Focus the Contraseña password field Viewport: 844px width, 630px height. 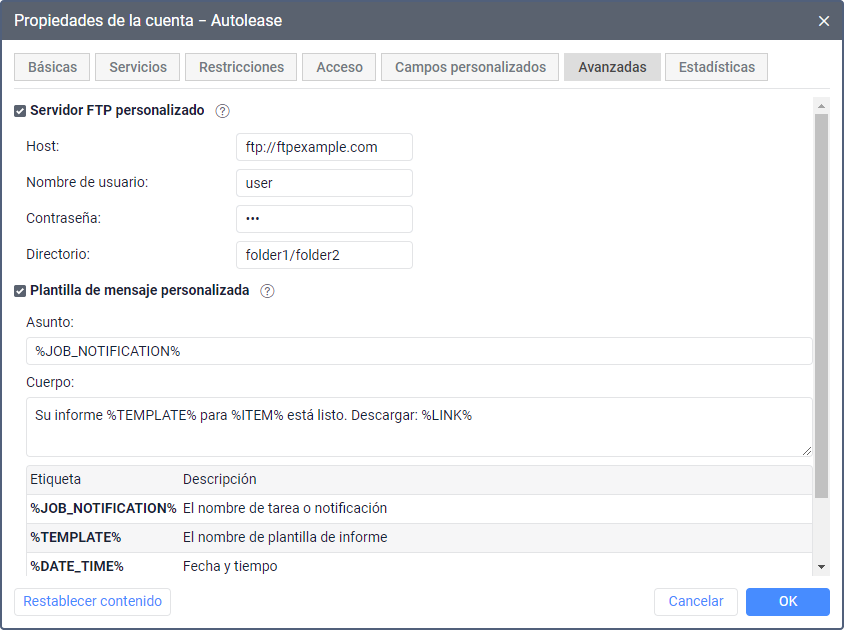pyautogui.click(x=324, y=219)
